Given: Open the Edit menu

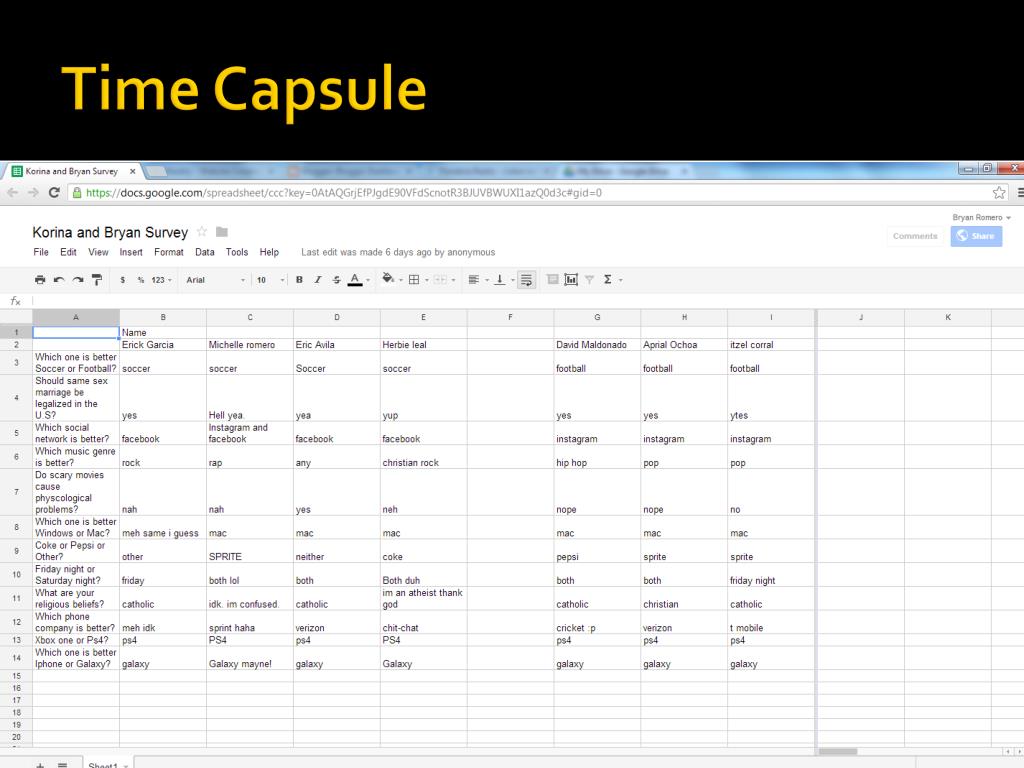Looking at the screenshot, I should coord(68,252).
